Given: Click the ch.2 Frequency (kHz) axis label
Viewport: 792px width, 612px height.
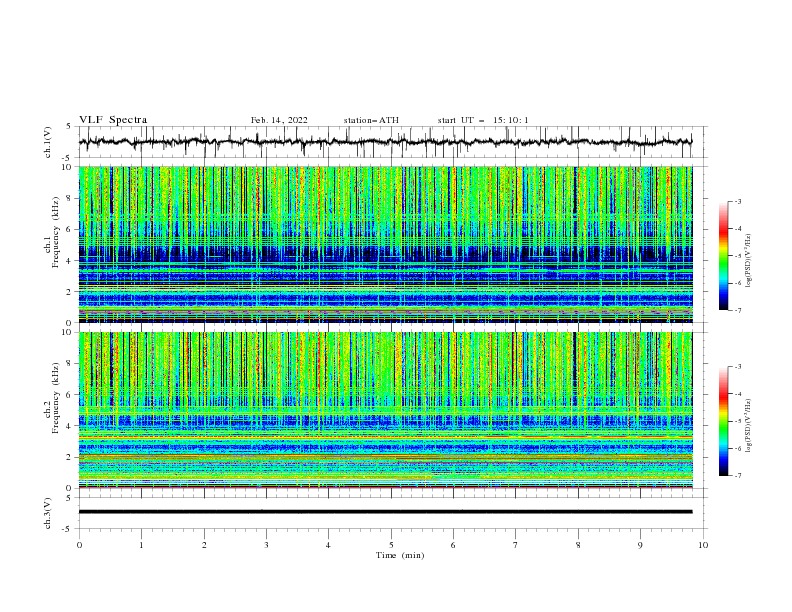Looking at the screenshot, I should [x=52, y=398].
